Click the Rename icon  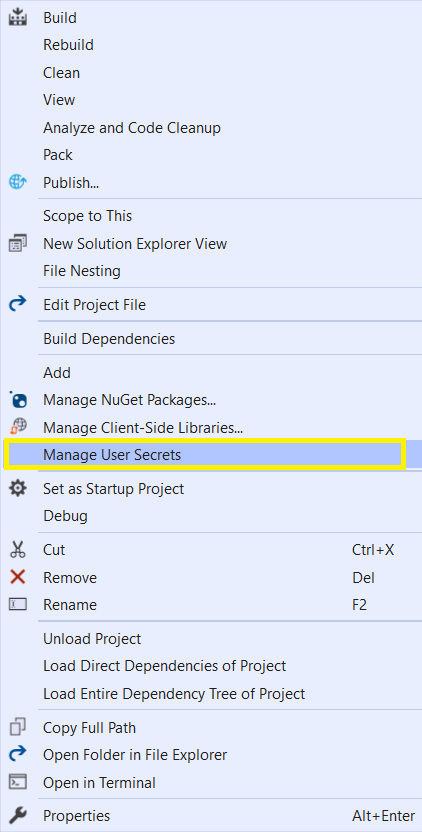pos(18,604)
